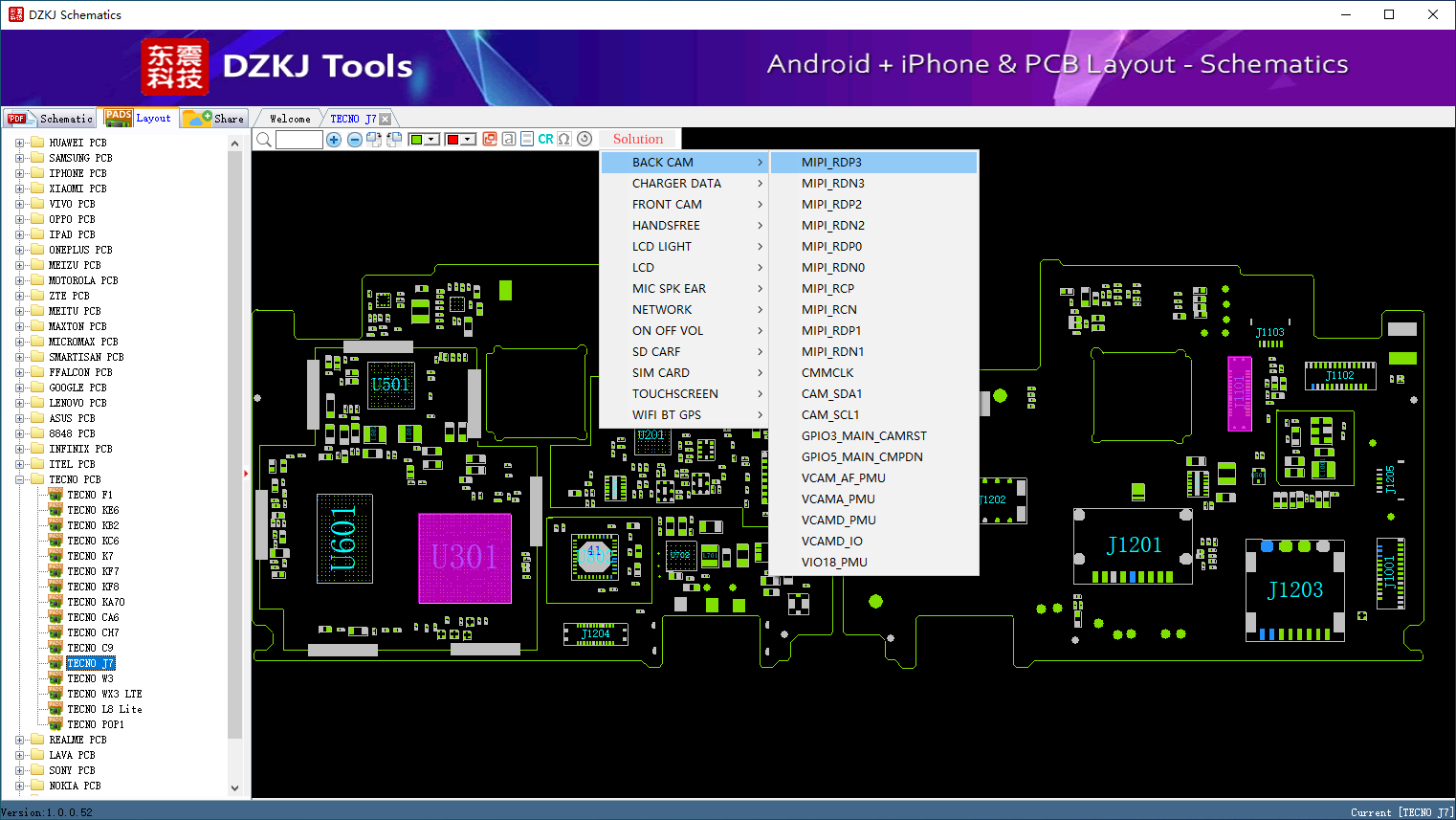Select TECNO J7 in the tree
Screen dimensions: 1456x820
pos(90,663)
